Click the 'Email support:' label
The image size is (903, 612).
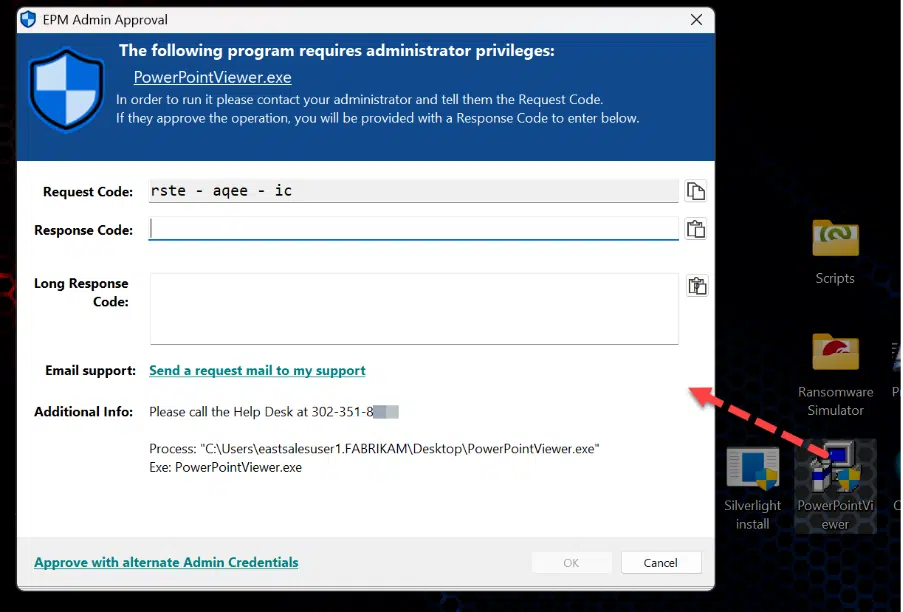(x=90, y=370)
